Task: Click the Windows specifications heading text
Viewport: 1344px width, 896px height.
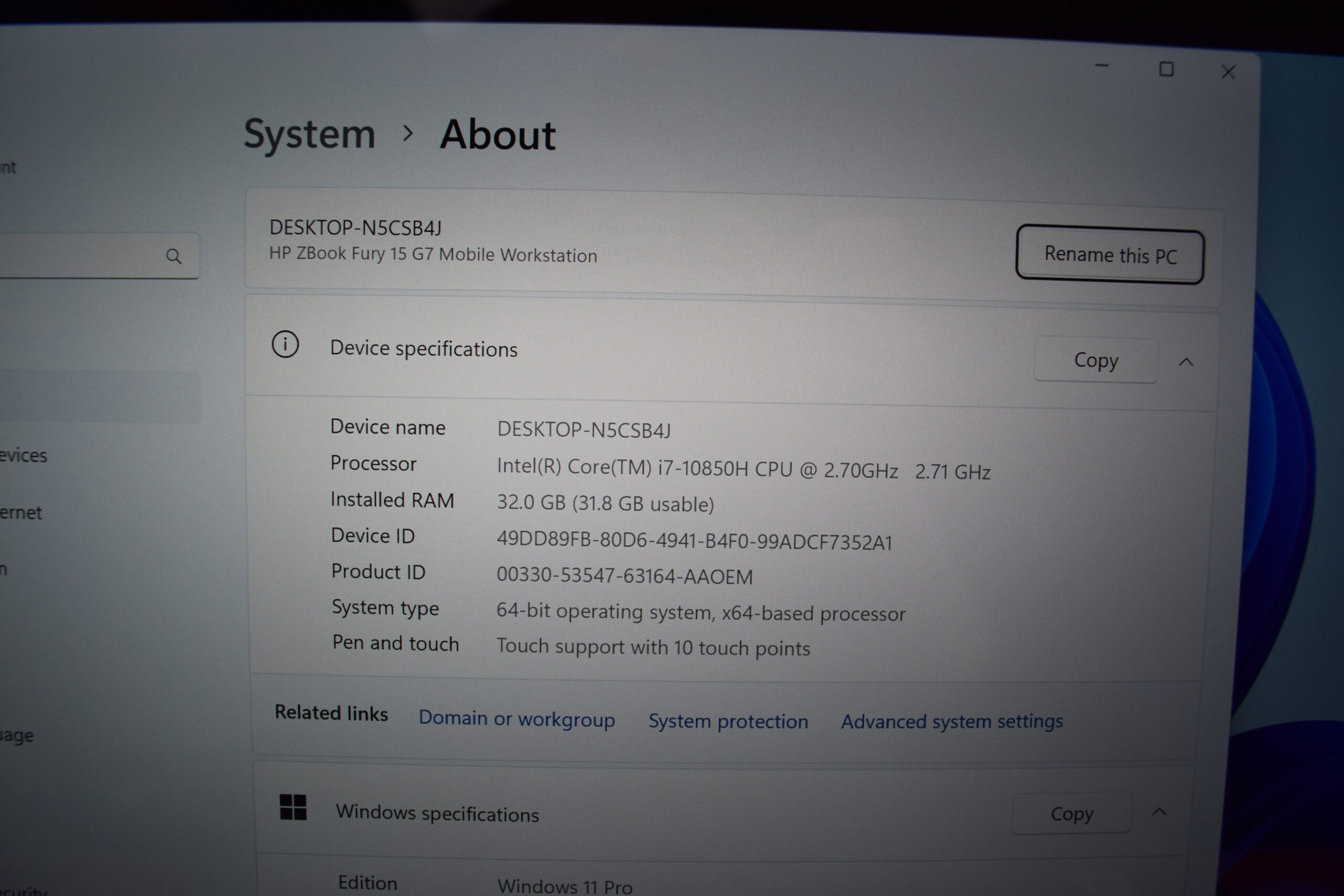Action: tap(437, 814)
